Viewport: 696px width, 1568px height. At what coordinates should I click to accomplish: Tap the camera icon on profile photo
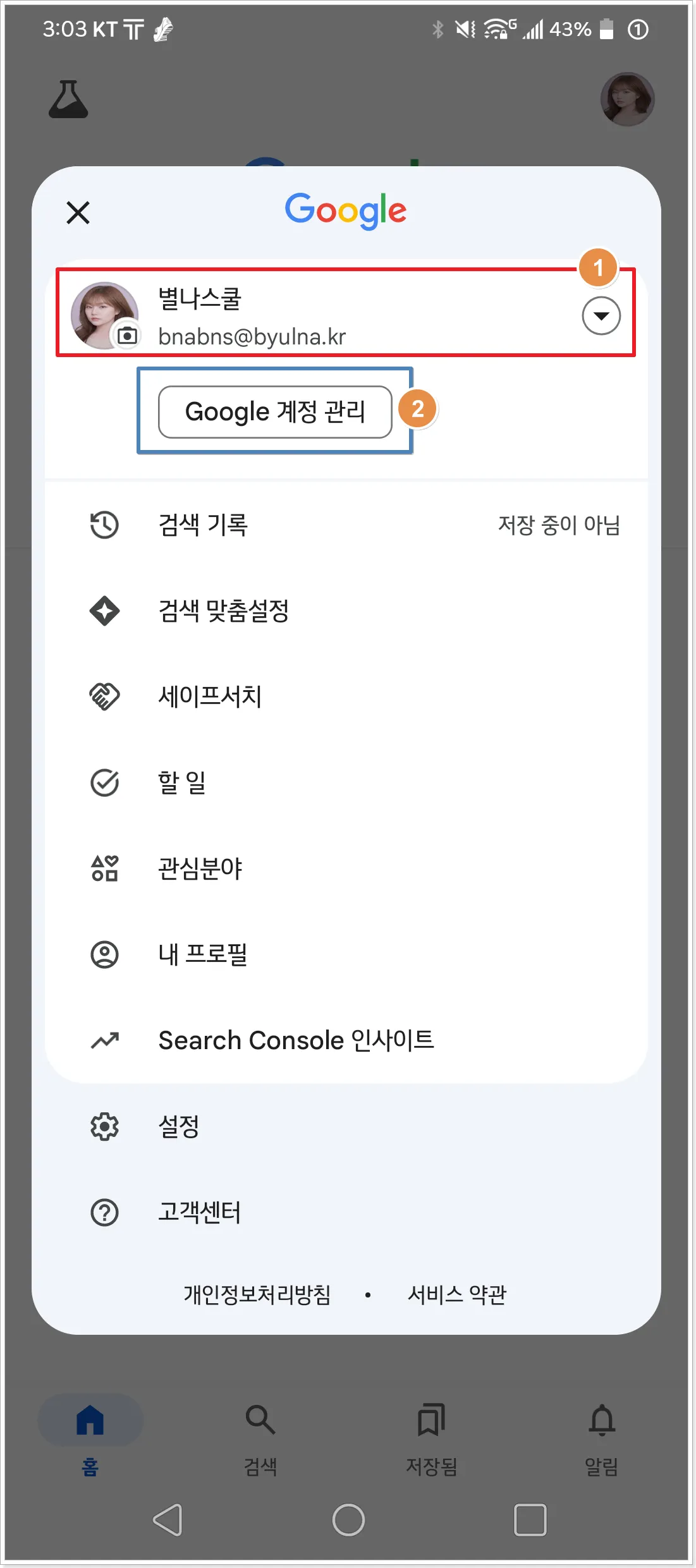click(x=127, y=335)
